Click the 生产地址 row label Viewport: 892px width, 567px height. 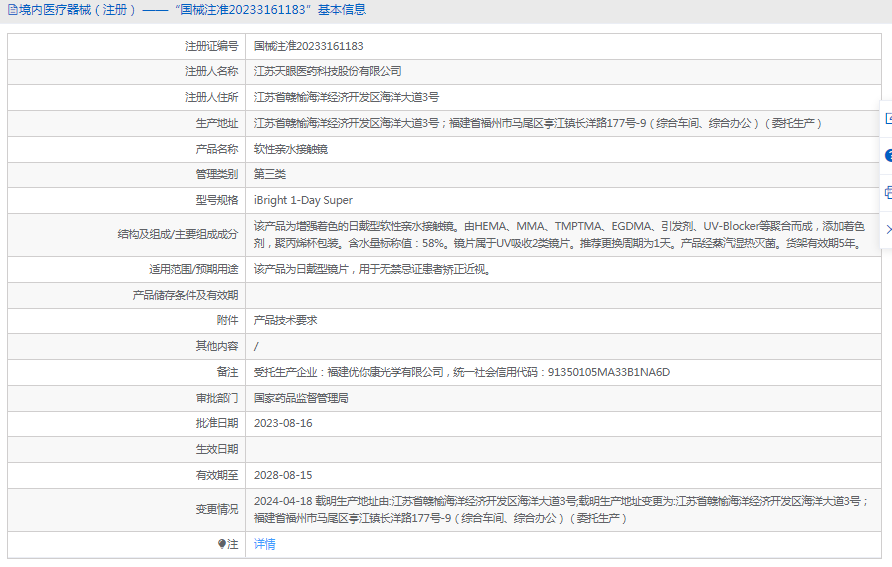click(x=217, y=123)
